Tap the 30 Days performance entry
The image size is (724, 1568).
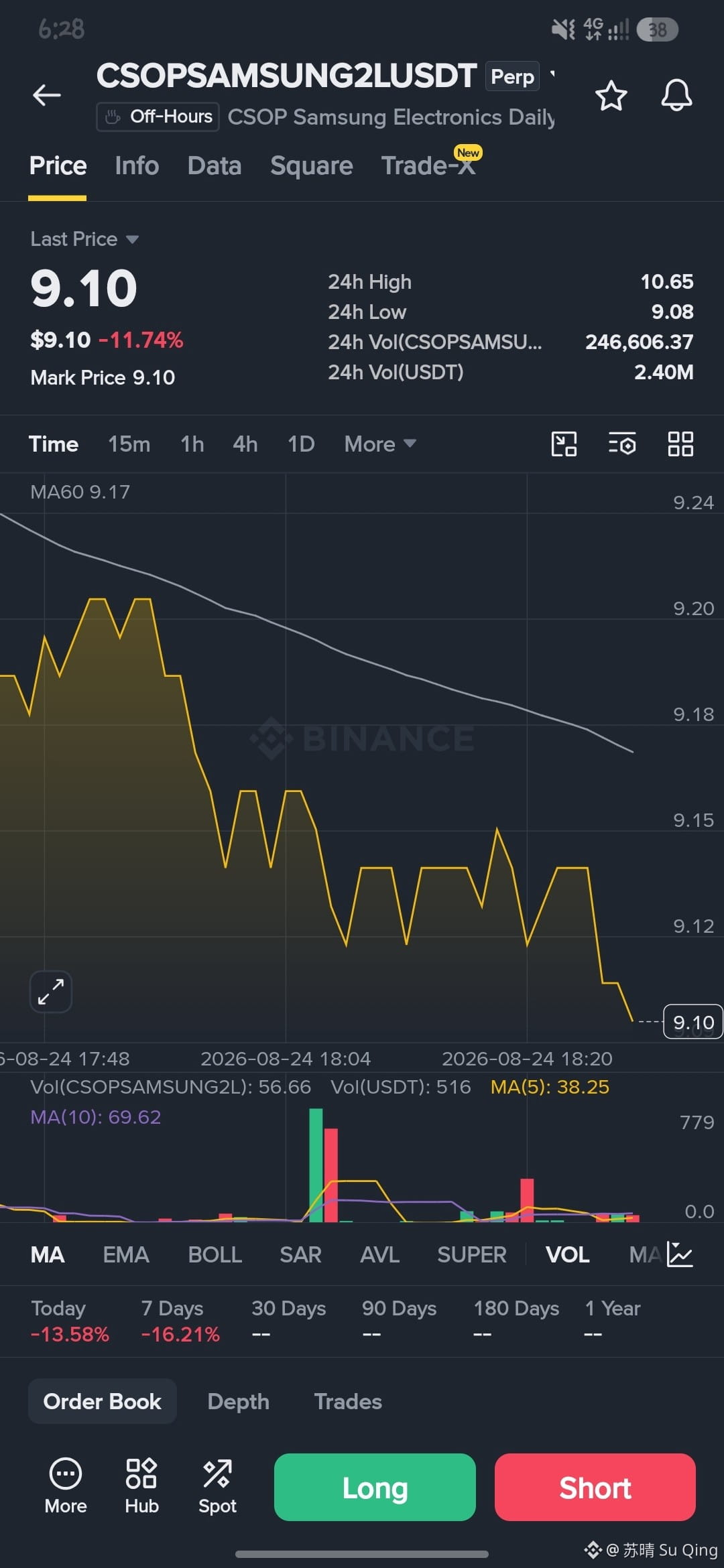click(289, 1321)
